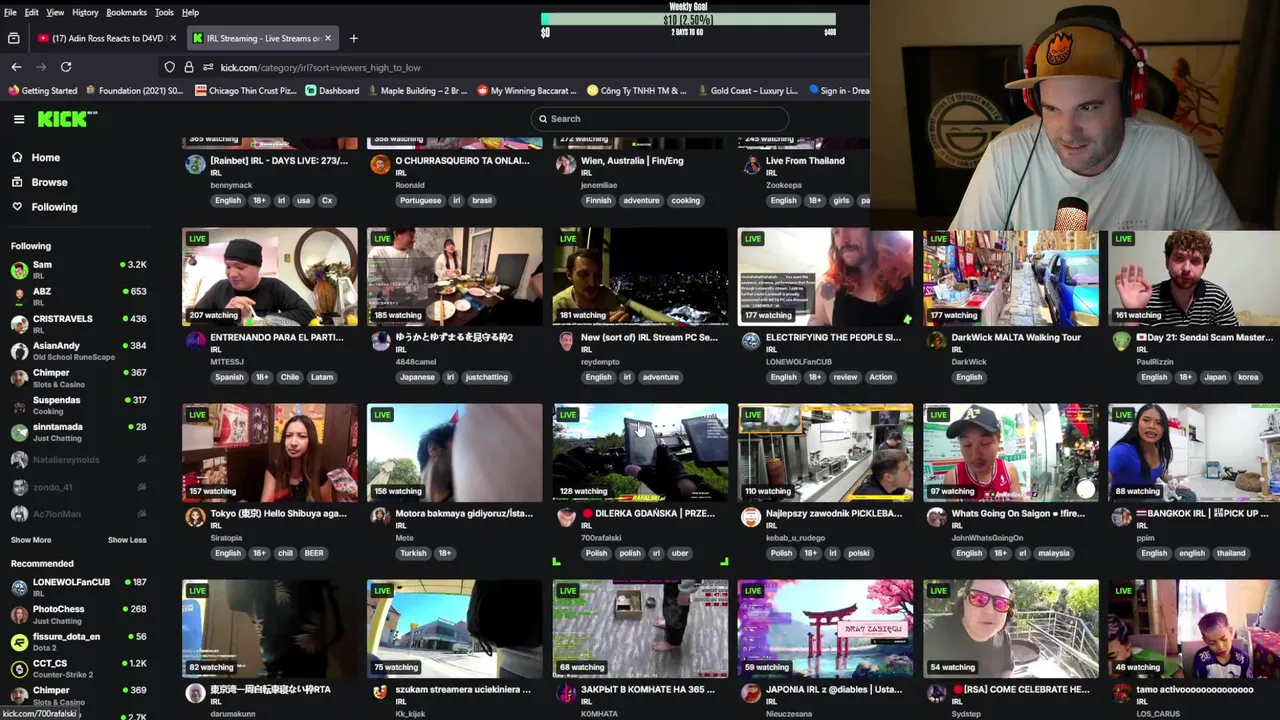
Task: Open AsianAndy channel in sidebar
Action: [78, 350]
